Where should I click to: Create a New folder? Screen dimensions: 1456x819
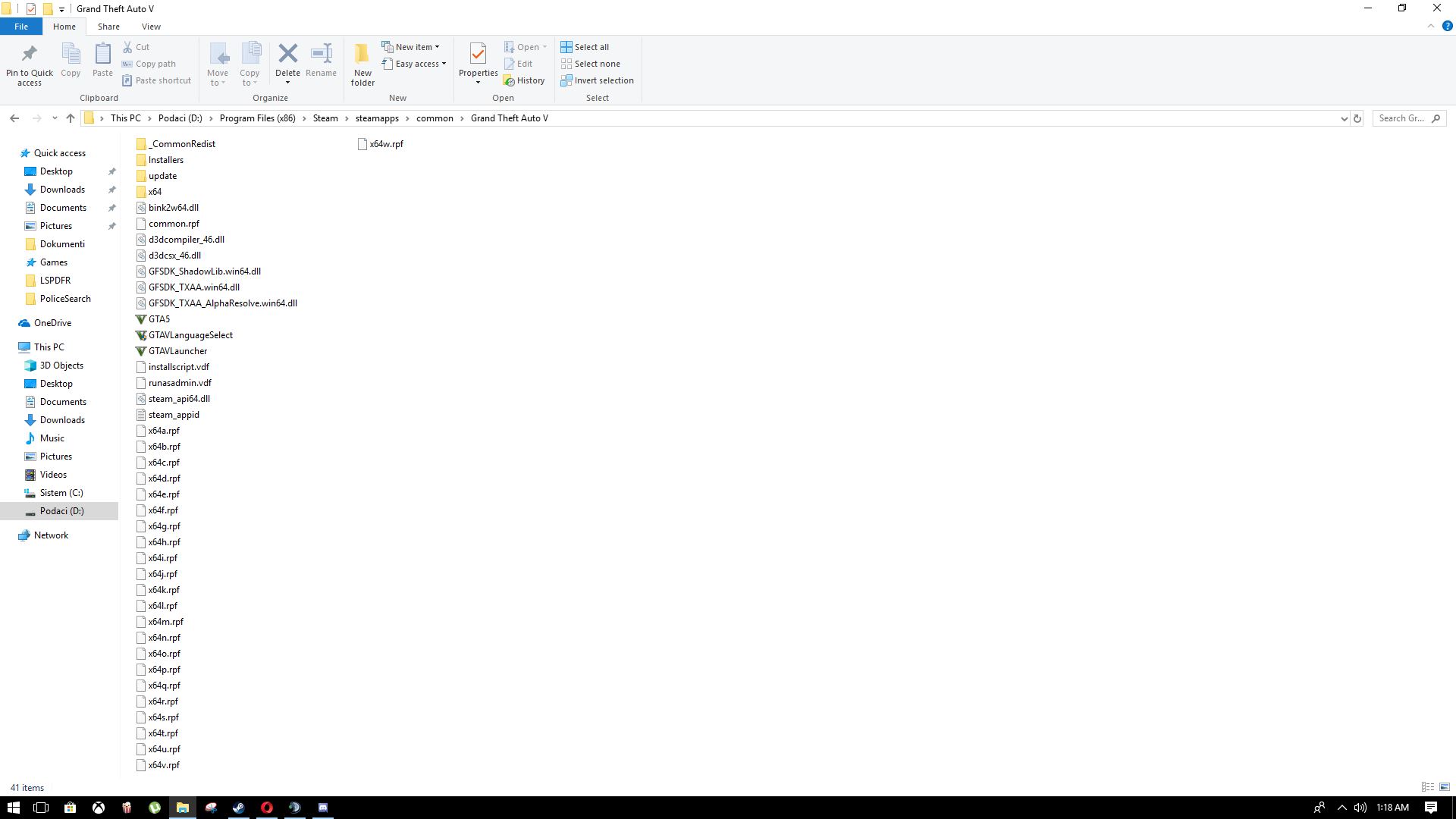(362, 64)
